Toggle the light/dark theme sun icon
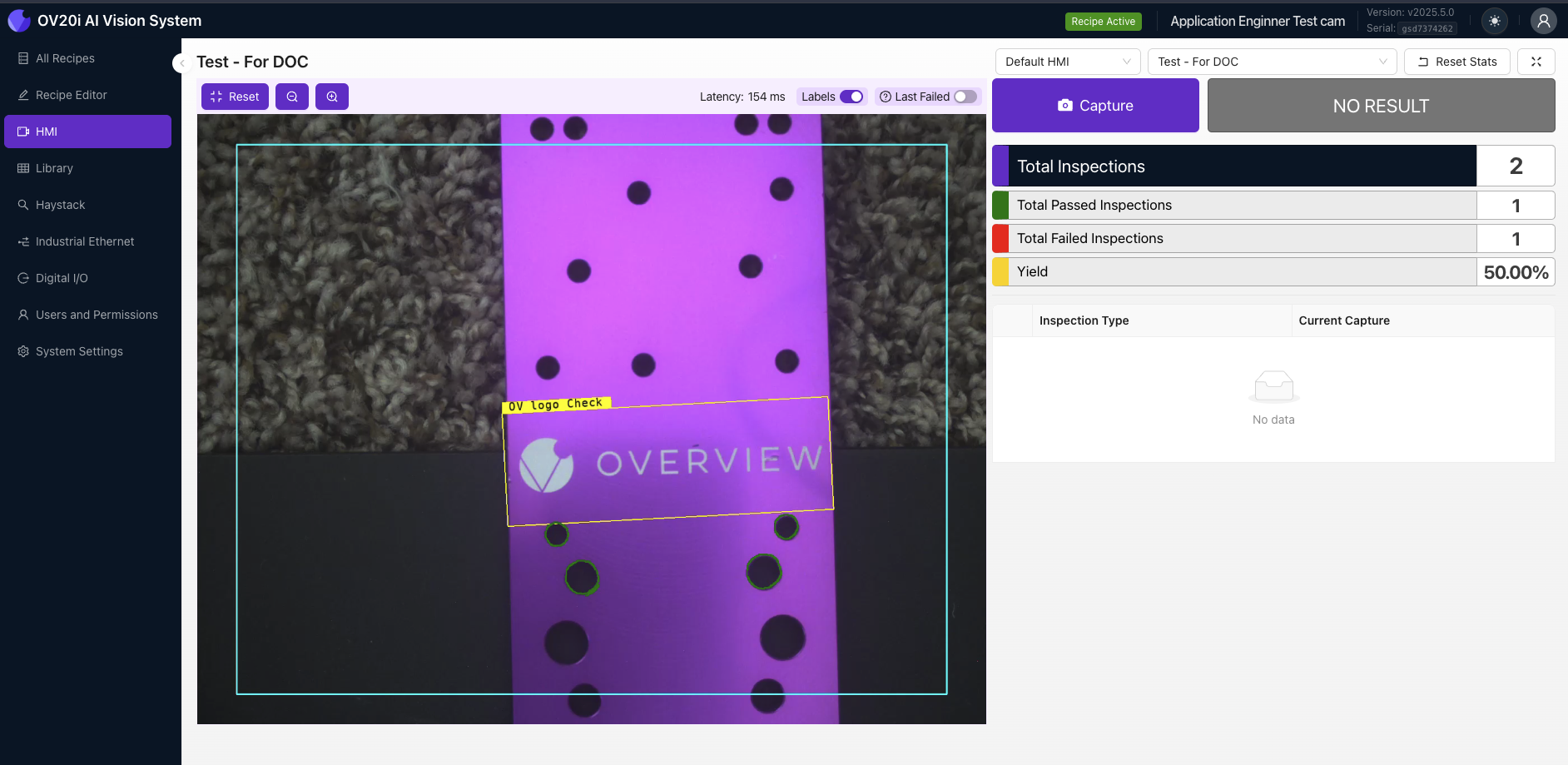 coord(1495,21)
